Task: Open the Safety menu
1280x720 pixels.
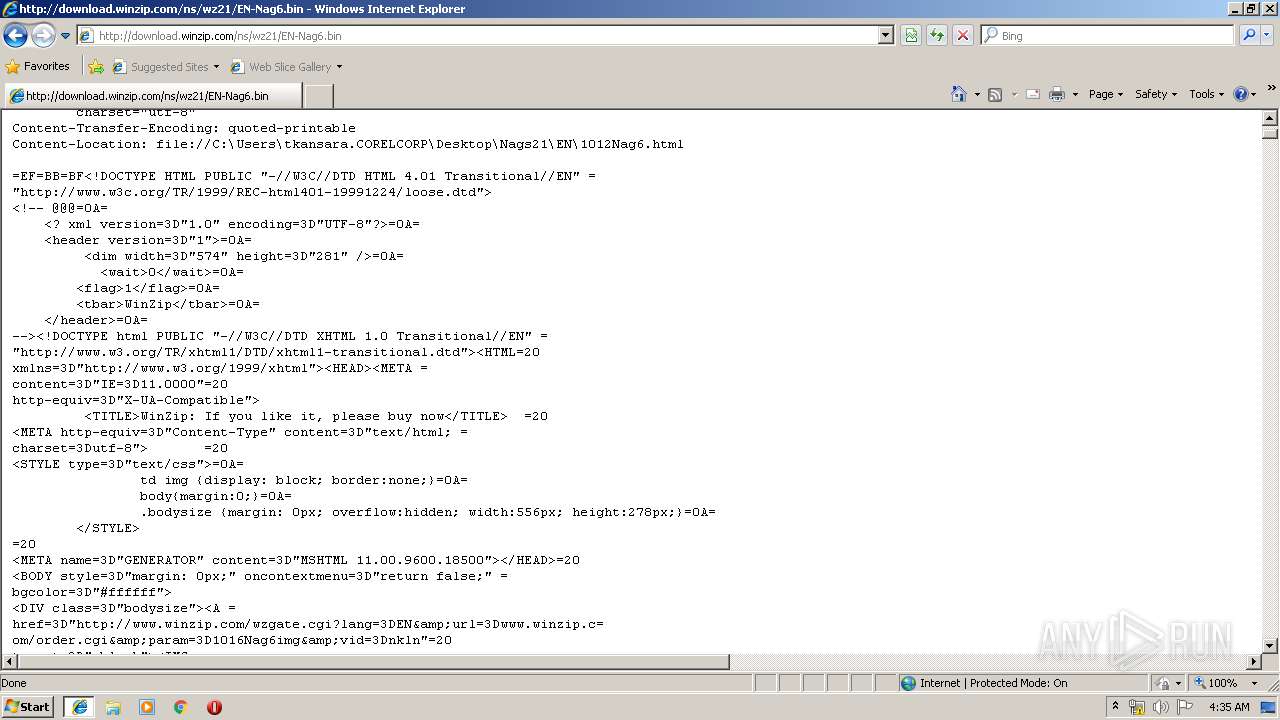Action: [x=1155, y=94]
